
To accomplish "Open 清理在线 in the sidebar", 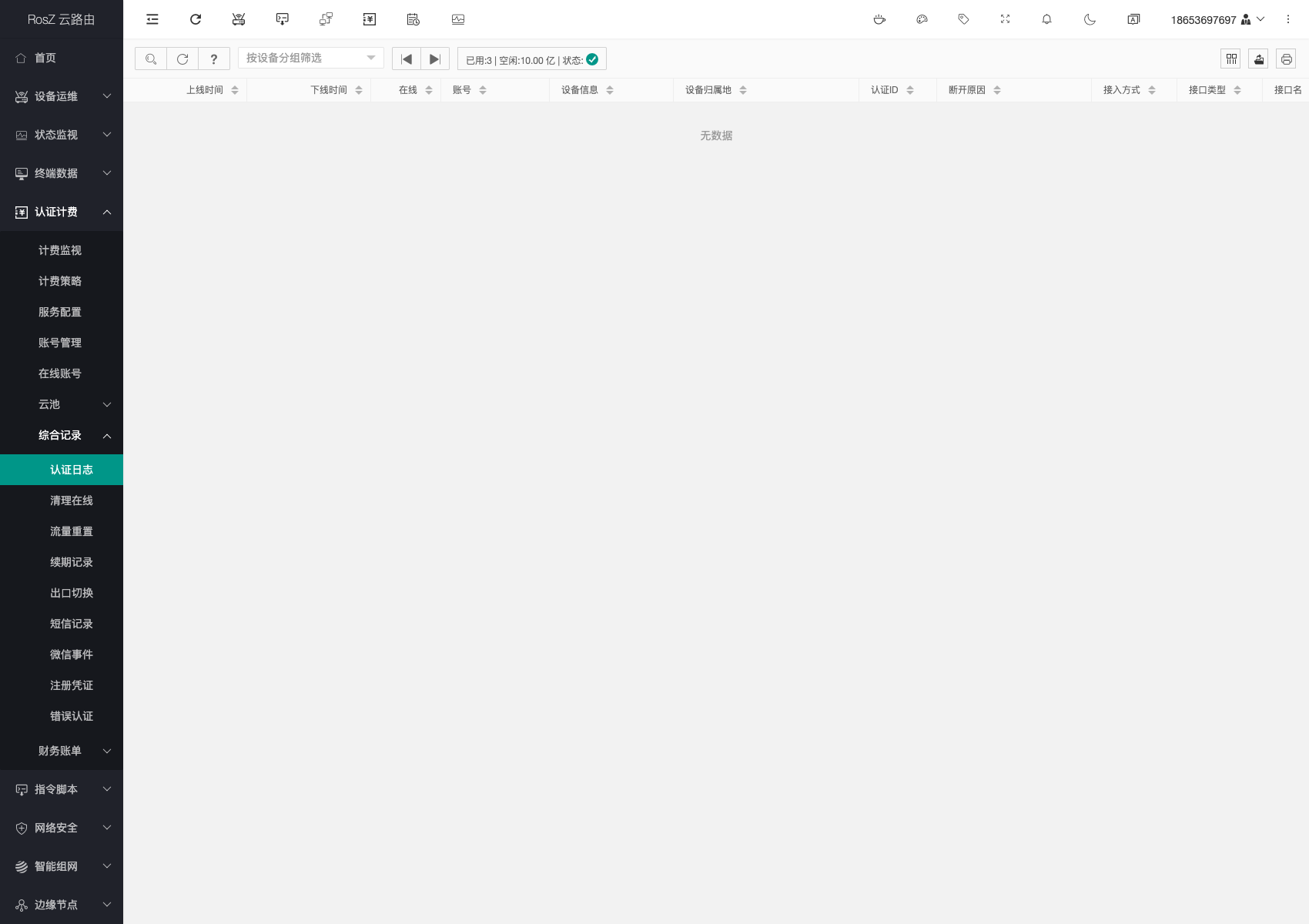I will pyautogui.click(x=71, y=500).
